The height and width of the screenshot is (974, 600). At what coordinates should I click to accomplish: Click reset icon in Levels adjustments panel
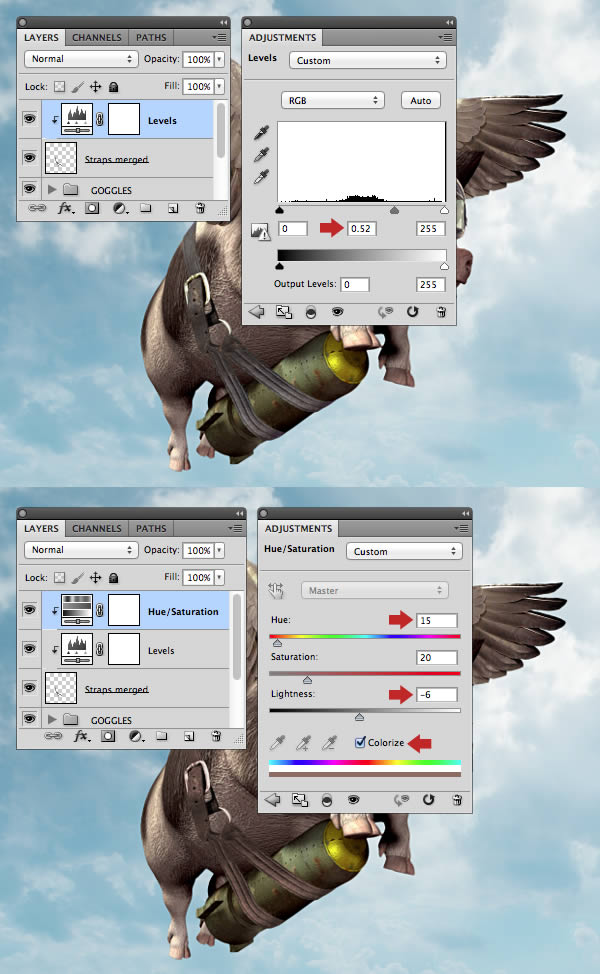(x=412, y=311)
